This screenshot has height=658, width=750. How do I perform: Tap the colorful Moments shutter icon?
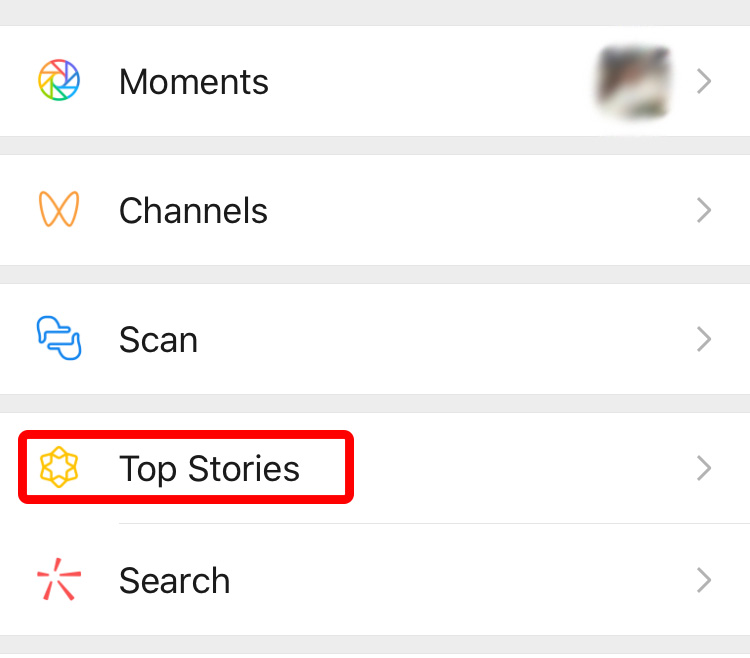(59, 80)
